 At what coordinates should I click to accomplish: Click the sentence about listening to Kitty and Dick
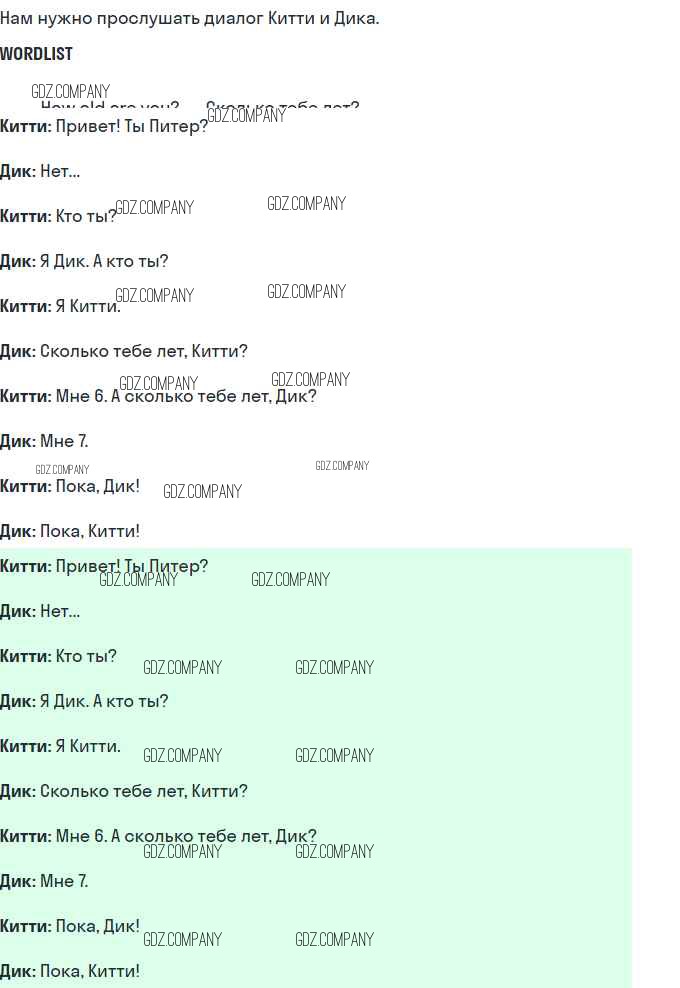pyautogui.click(x=190, y=18)
